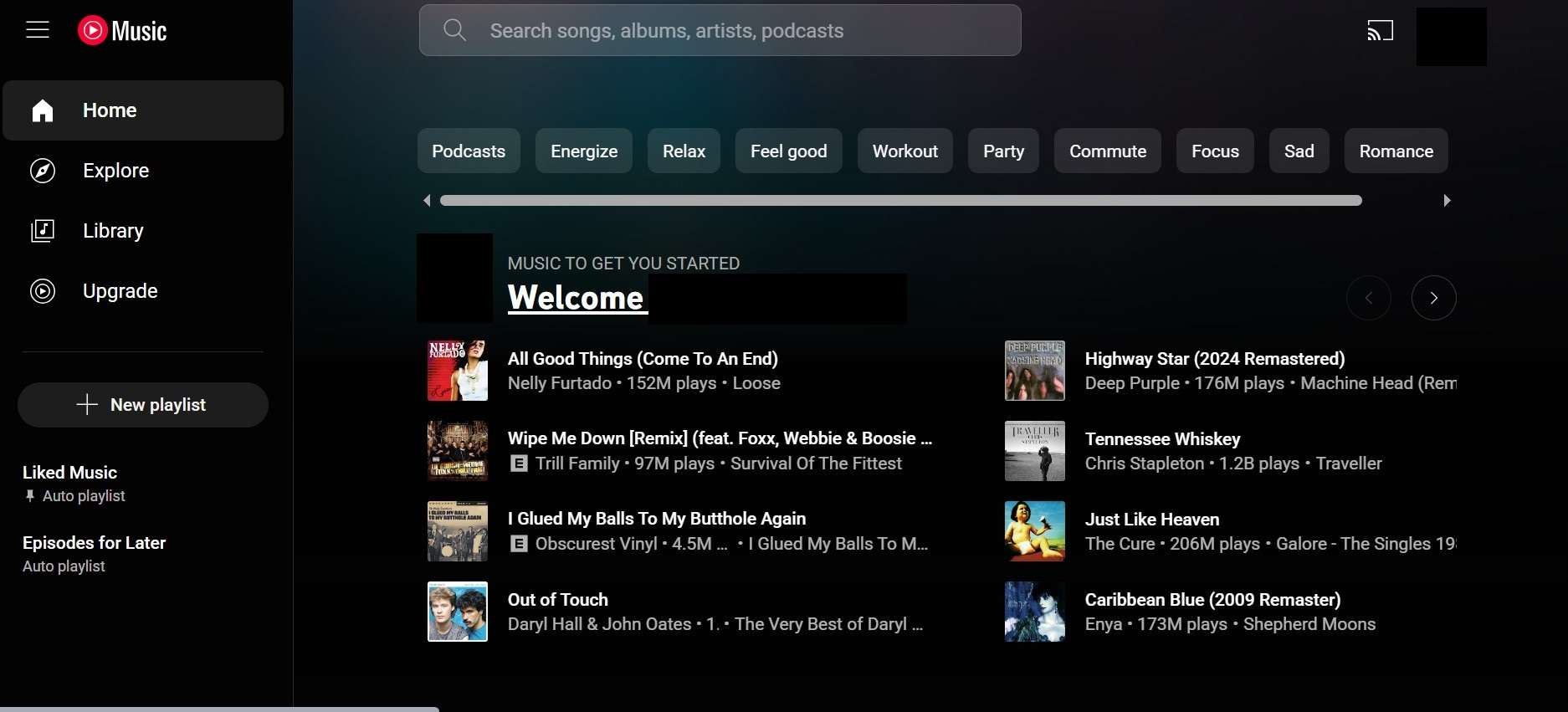Viewport: 1568px width, 712px height.
Task: Select the Feel good chip
Action: coord(788,151)
